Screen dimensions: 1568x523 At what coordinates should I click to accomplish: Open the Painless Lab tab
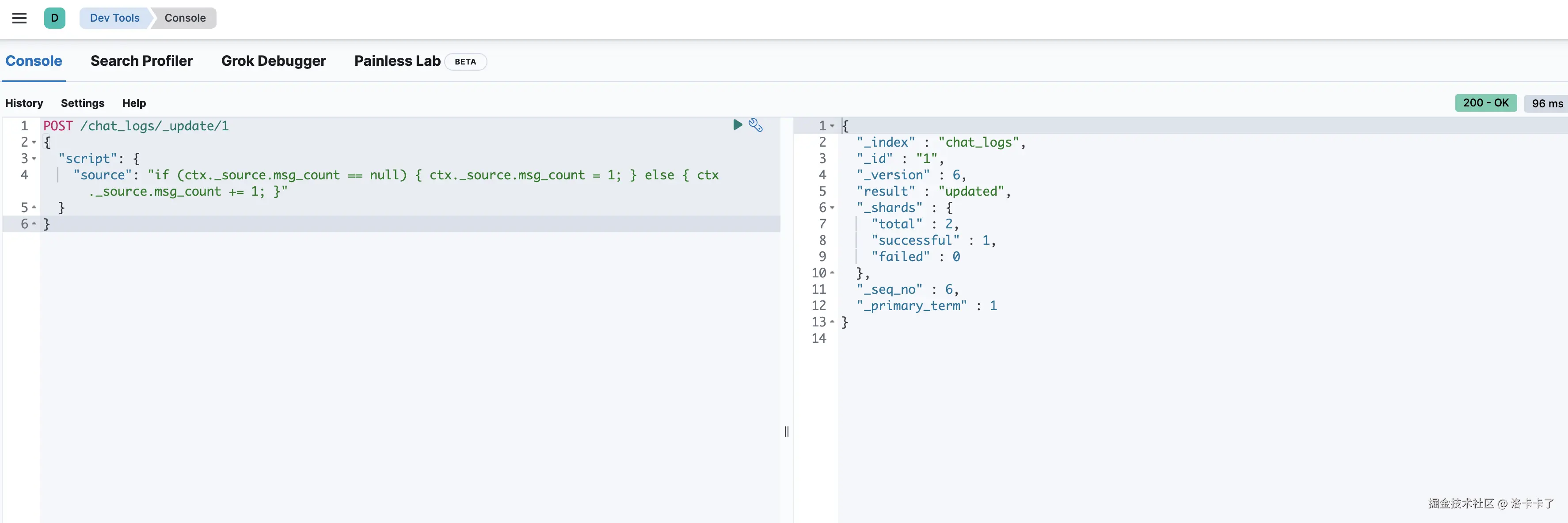click(397, 61)
